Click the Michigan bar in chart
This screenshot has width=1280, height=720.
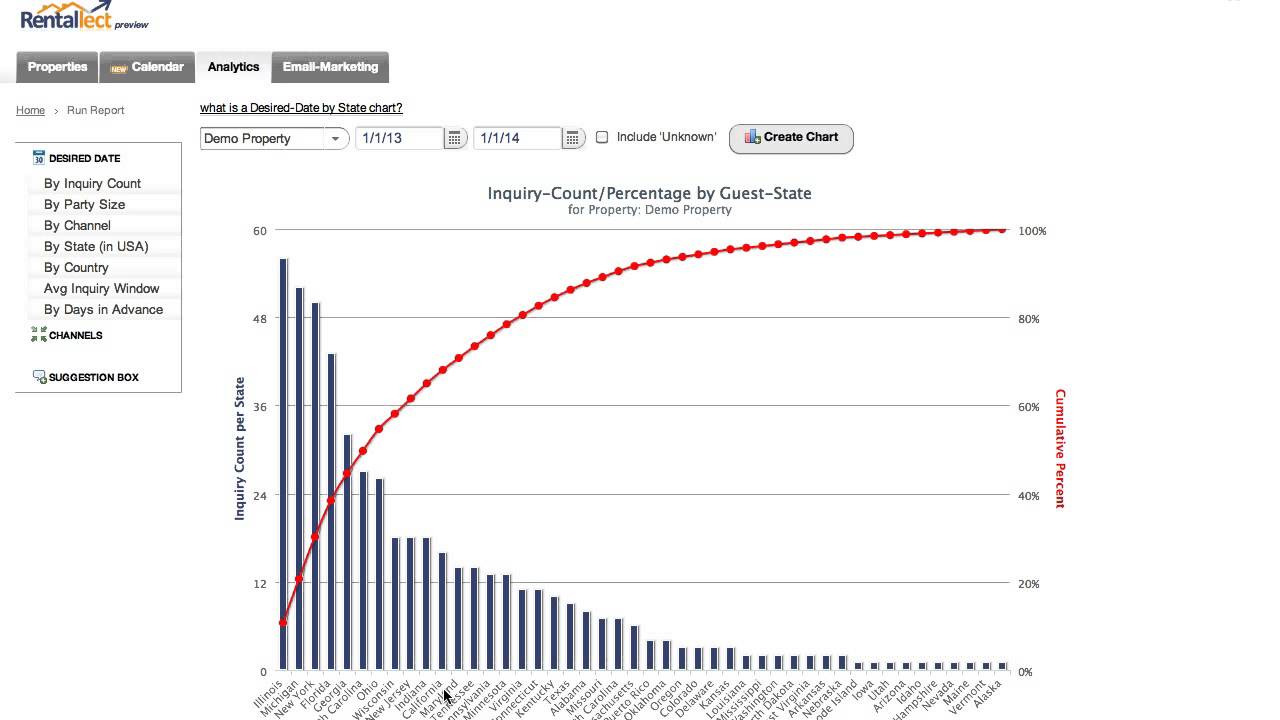click(x=299, y=478)
